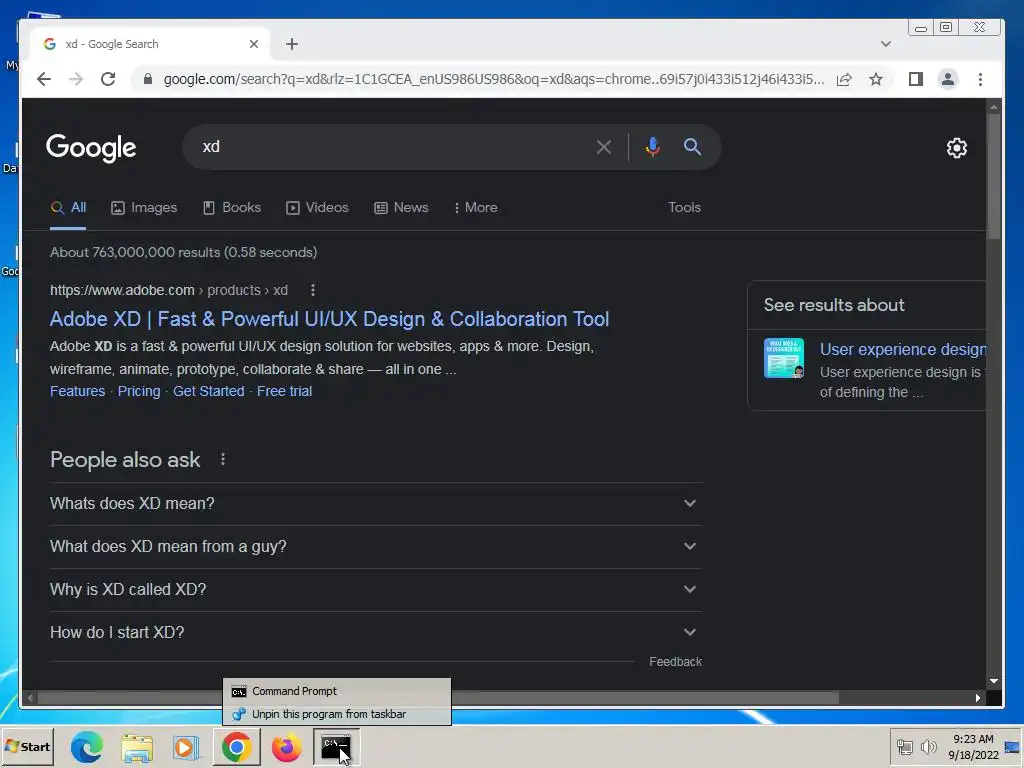Click the adobe.com › products › xd breadcrumb
The width and height of the screenshot is (1024, 768).
(x=169, y=290)
